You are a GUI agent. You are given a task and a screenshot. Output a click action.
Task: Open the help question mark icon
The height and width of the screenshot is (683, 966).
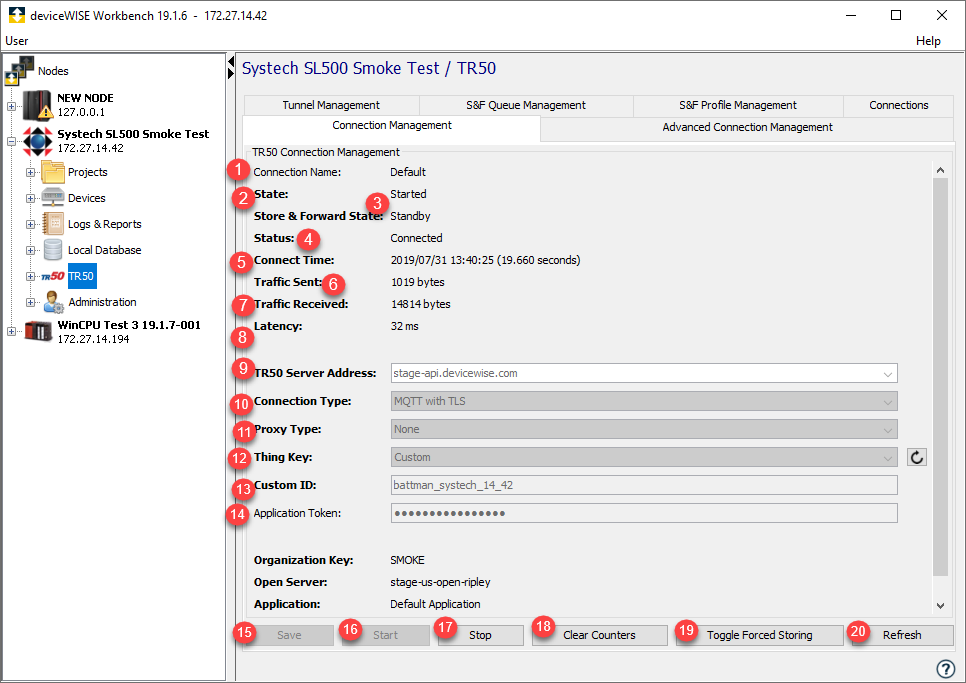[x=946, y=668]
